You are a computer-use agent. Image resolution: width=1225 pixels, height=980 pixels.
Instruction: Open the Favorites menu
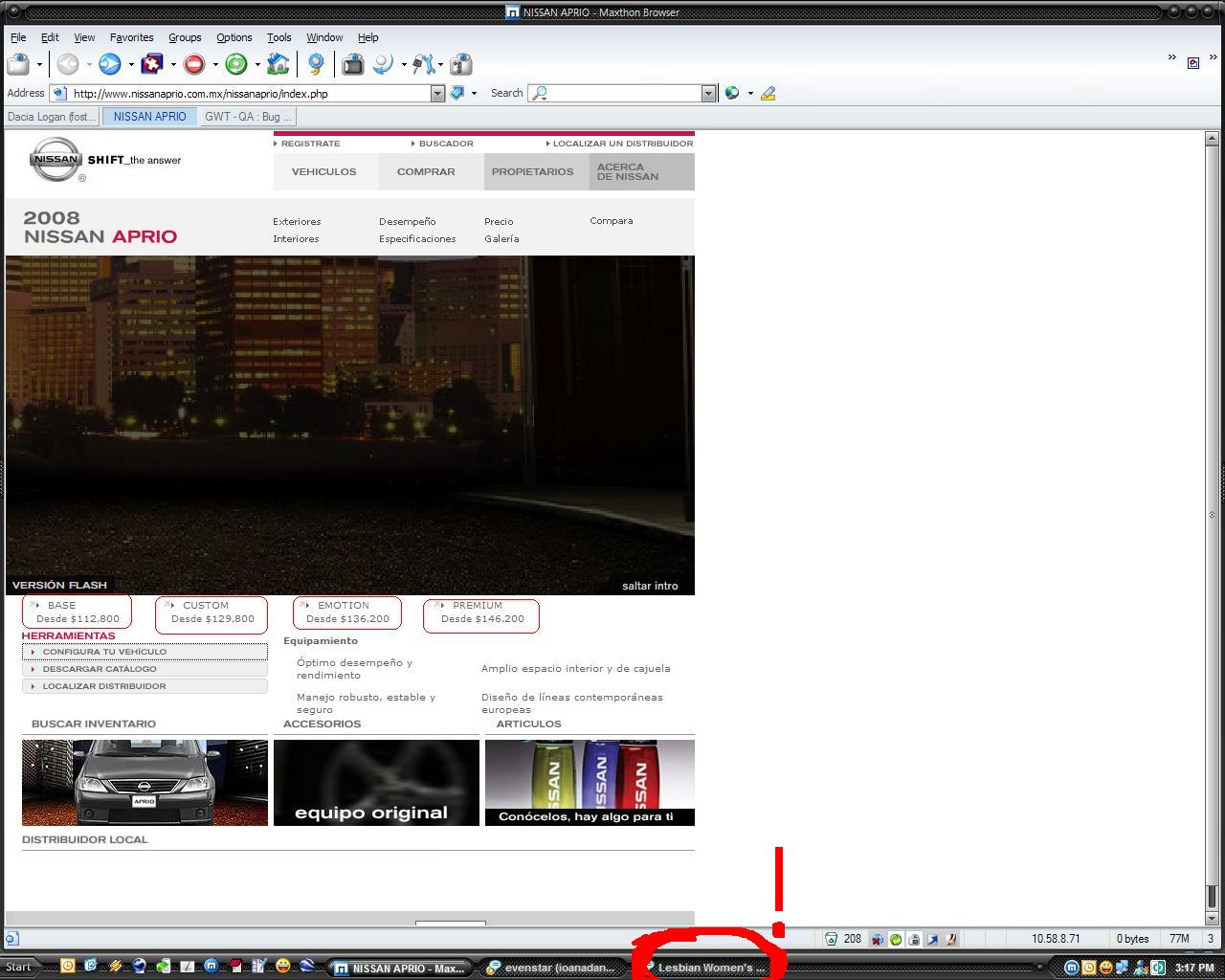coord(131,37)
